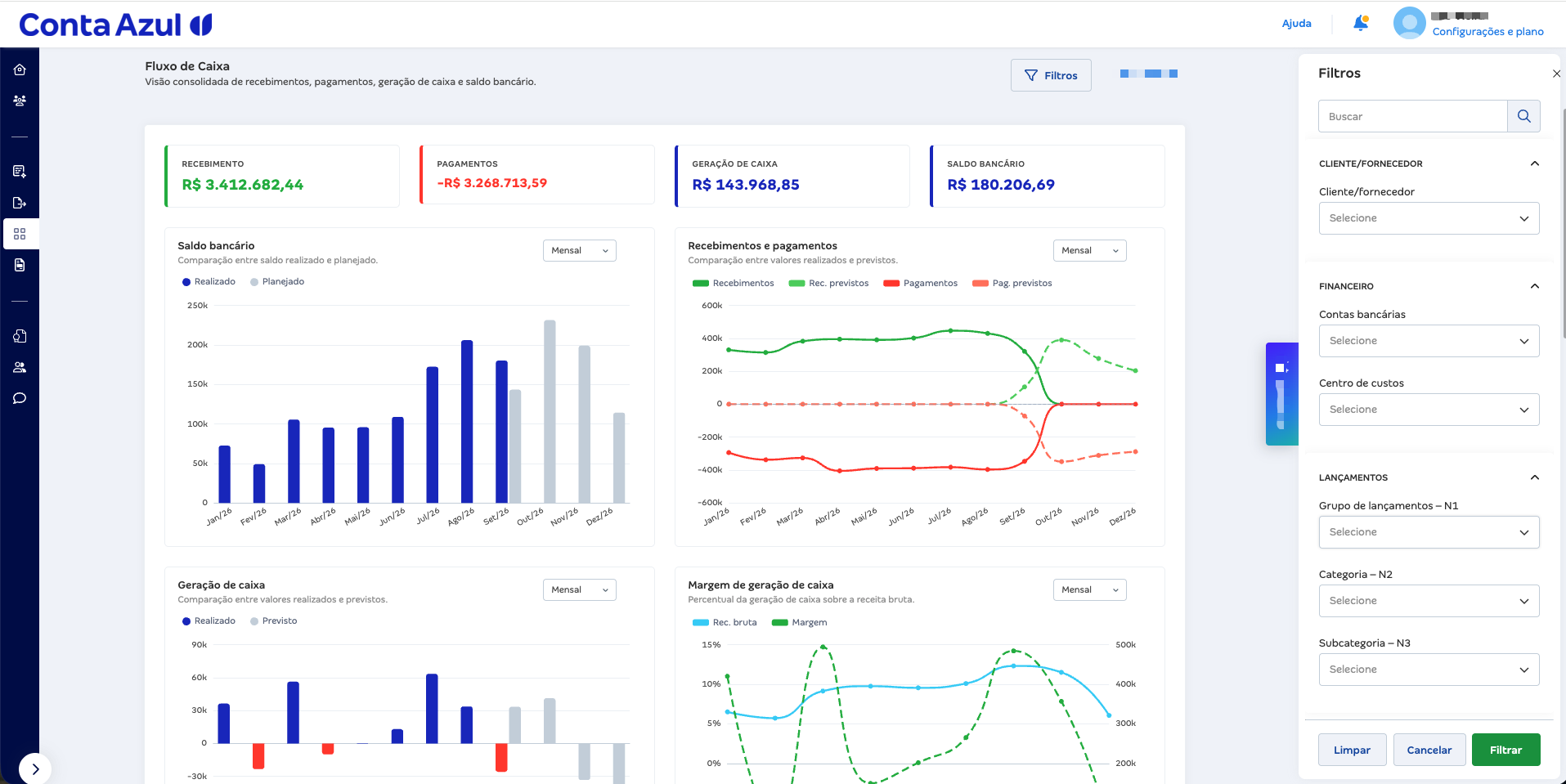This screenshot has width=1566, height=784.
Task: Click the list-with-sparkle sidebar icon
Action: tap(20, 172)
